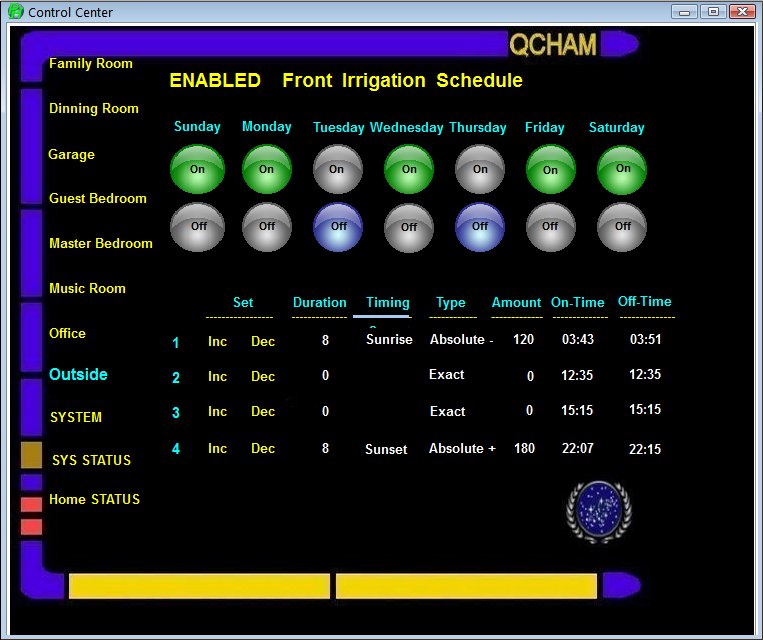
Task: Open the SYSTEM menu item
Action: (76, 418)
